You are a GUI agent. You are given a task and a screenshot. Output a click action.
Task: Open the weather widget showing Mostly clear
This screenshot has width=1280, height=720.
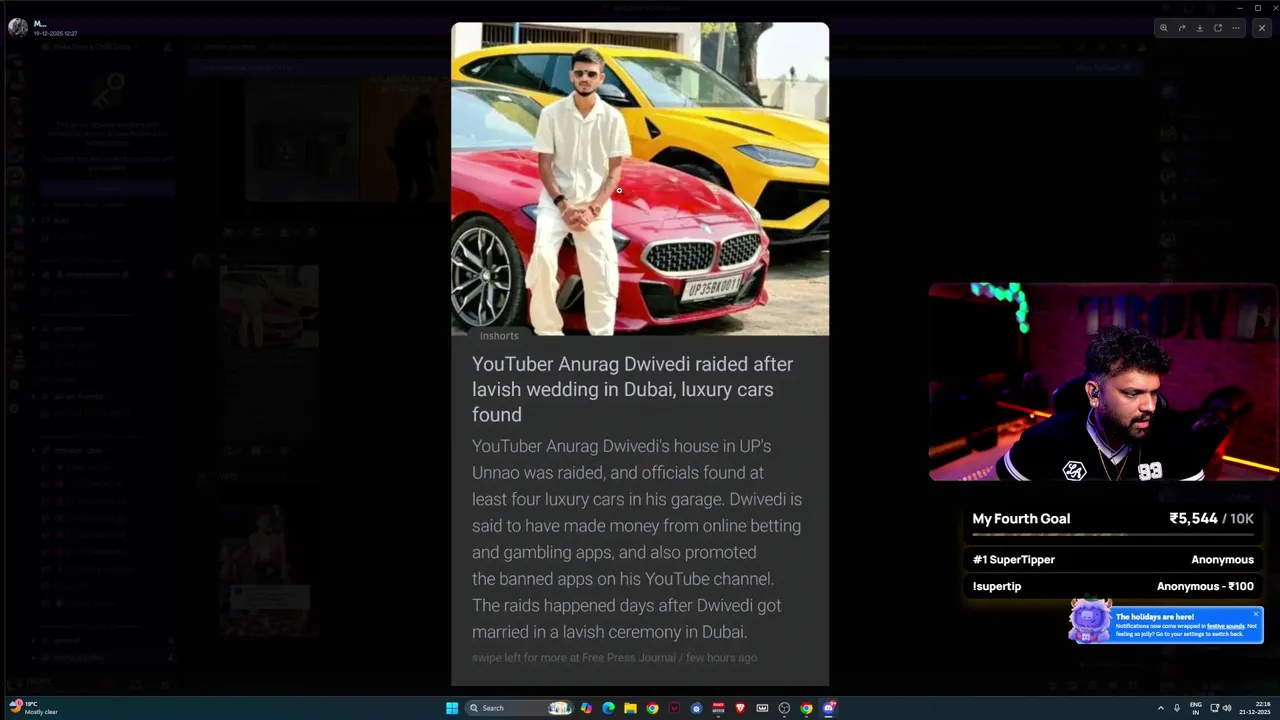tap(34, 708)
